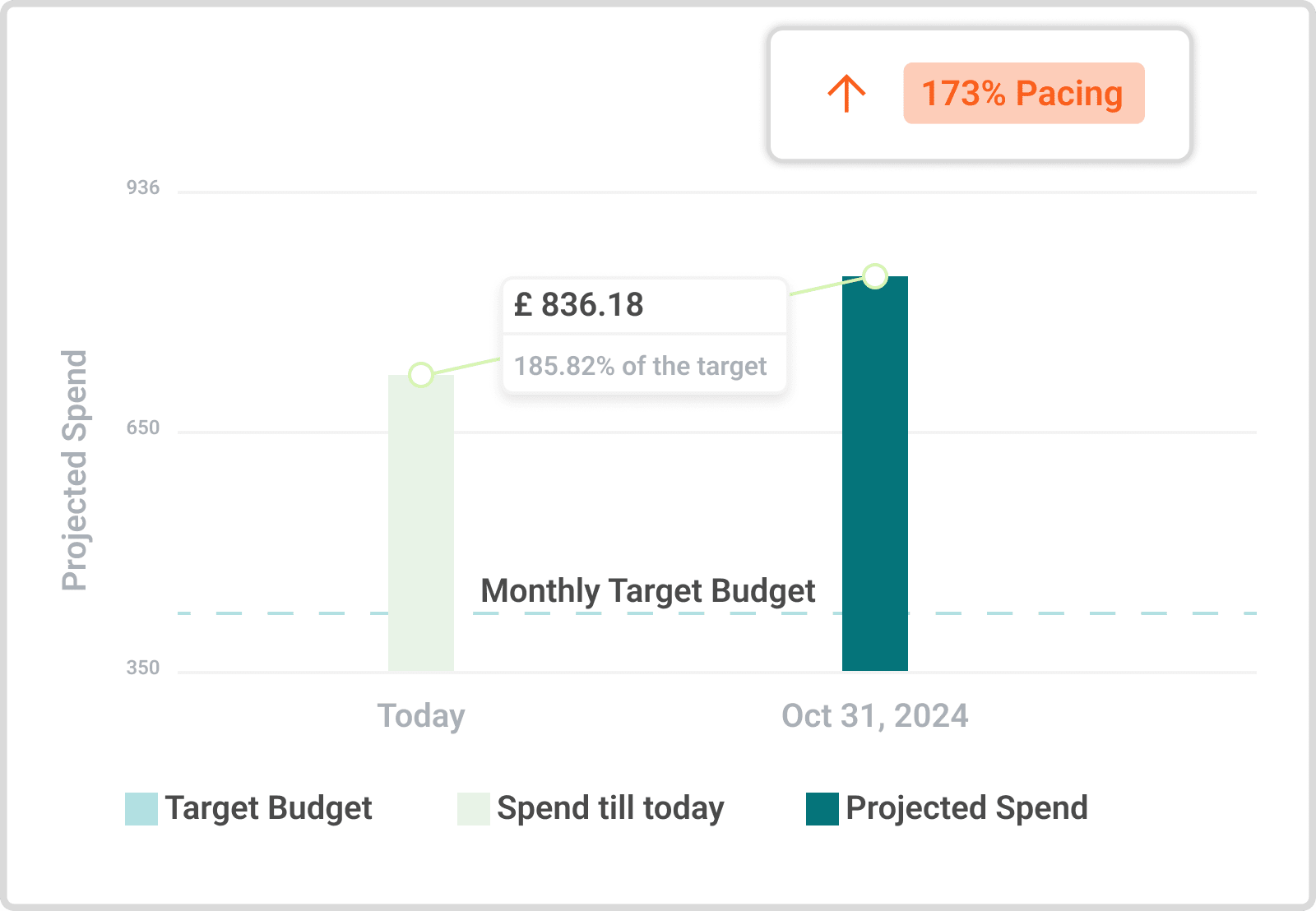Click the Today x-axis label
1316x911 pixels.
point(421,716)
